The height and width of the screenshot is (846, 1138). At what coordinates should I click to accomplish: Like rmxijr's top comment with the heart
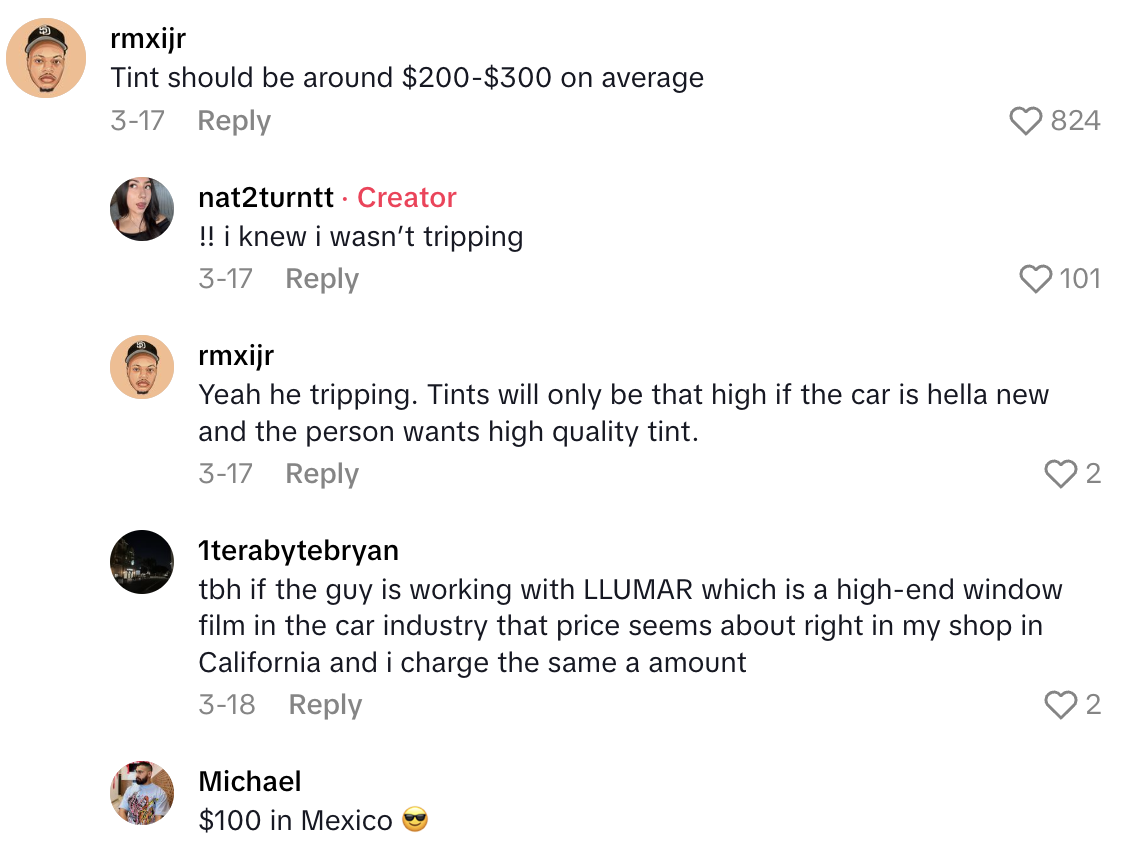[1025, 120]
